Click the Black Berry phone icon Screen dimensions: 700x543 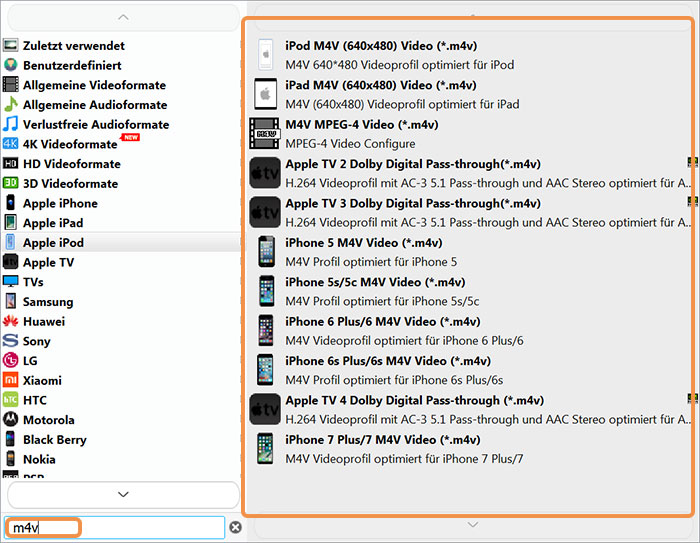tap(11, 439)
